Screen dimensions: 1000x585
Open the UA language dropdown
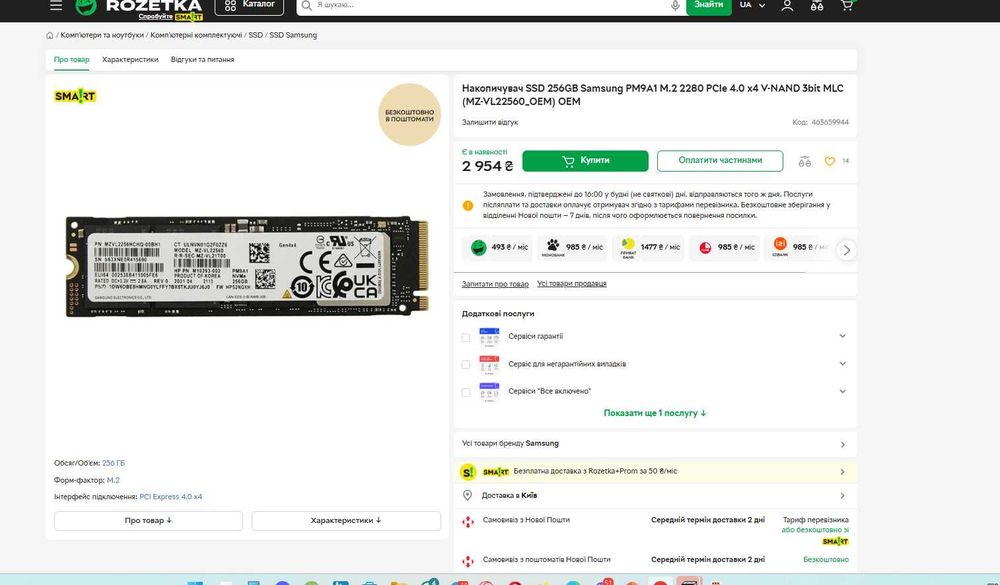(752, 5)
